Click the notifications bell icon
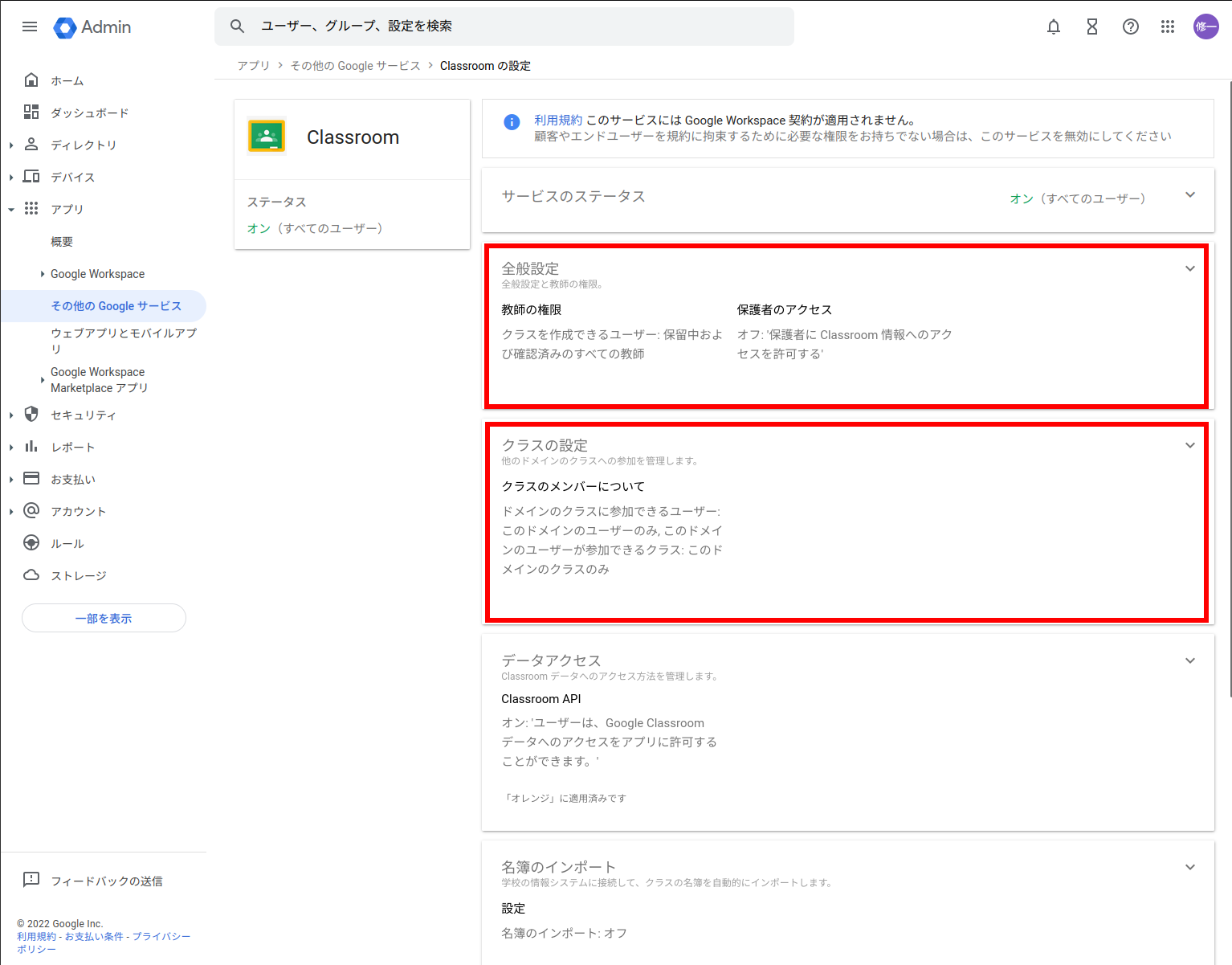 point(1053,27)
